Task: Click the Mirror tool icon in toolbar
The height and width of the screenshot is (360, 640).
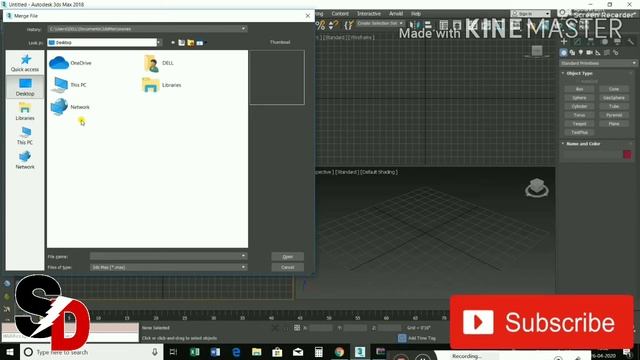Action: pos(415,25)
